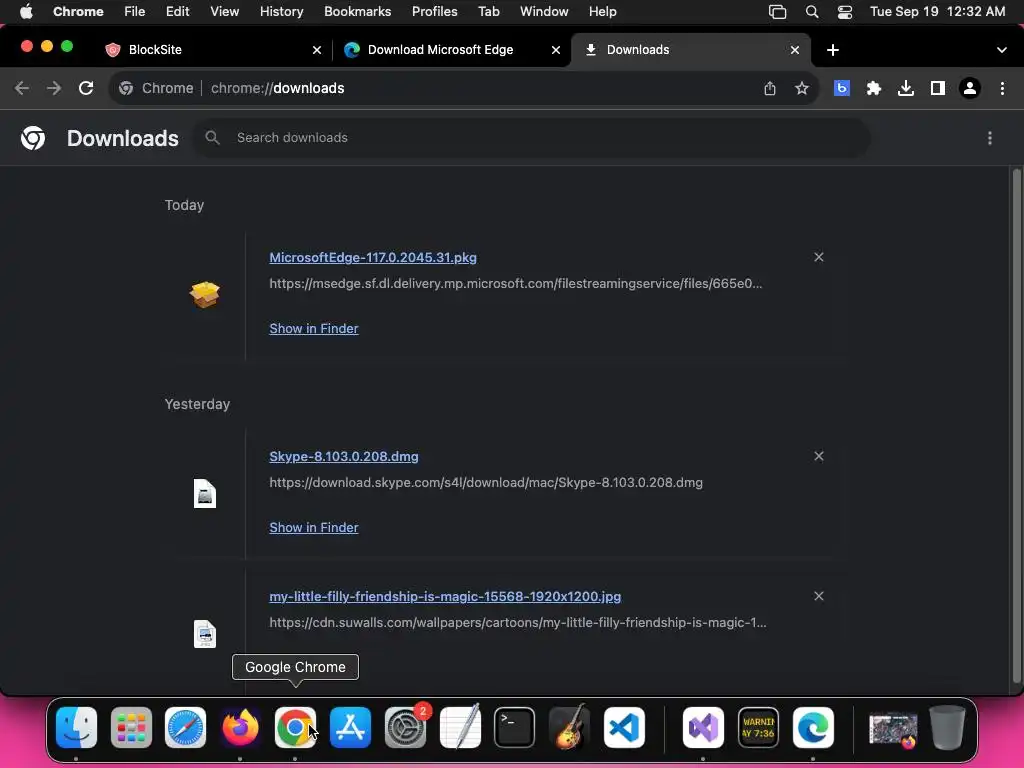Viewport: 1024px width, 768px height.
Task: Open the History menu
Action: [x=281, y=12]
